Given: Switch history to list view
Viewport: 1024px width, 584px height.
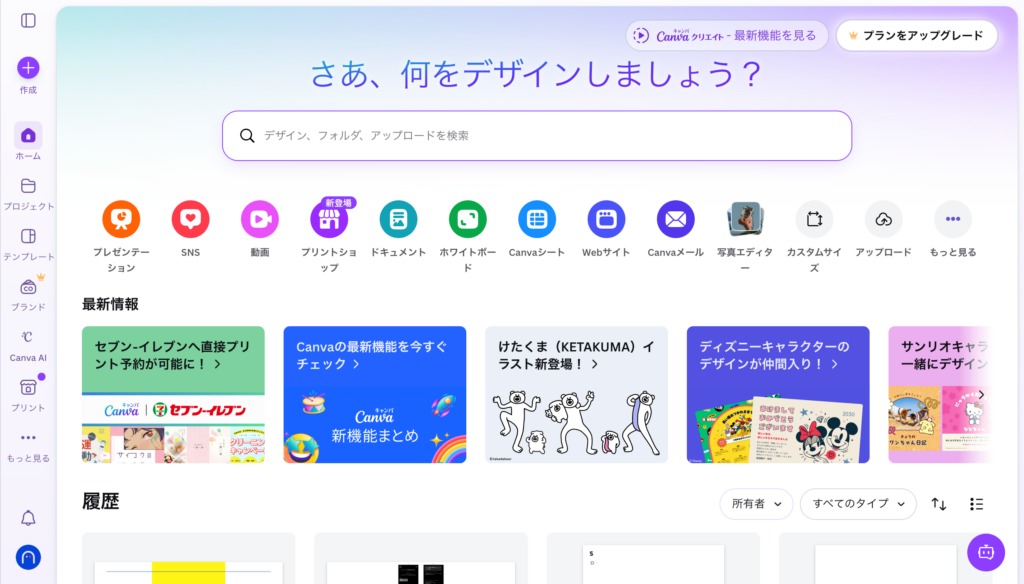Looking at the screenshot, I should pyautogui.click(x=977, y=504).
